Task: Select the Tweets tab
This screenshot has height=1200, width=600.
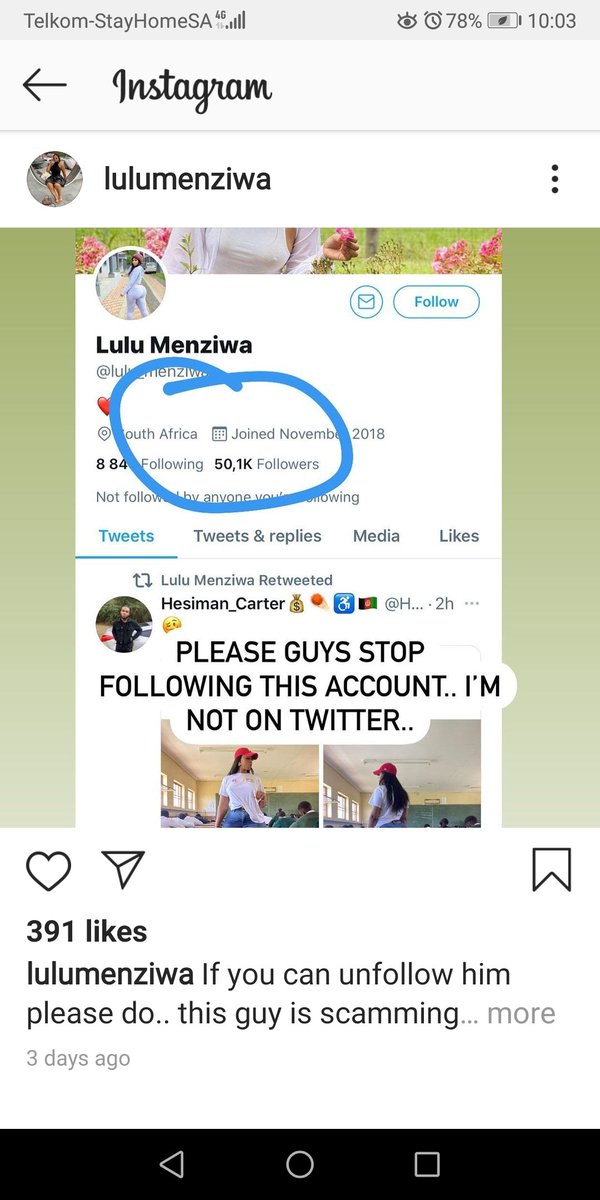Action: (x=126, y=536)
